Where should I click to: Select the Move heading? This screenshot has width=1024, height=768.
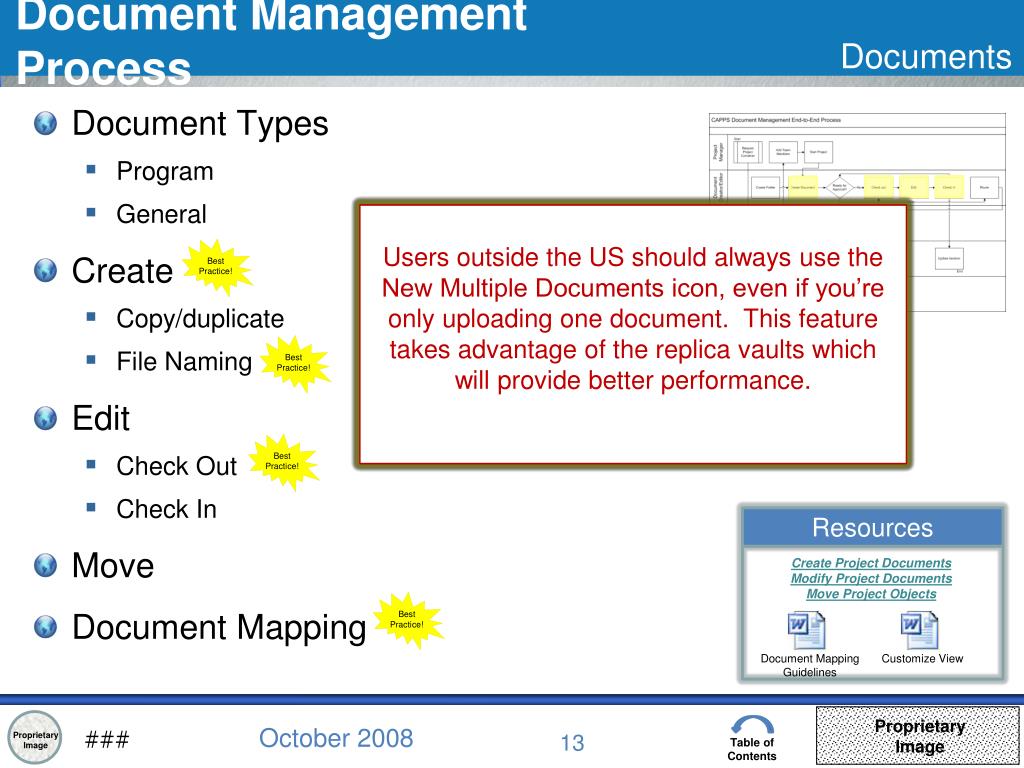(113, 566)
